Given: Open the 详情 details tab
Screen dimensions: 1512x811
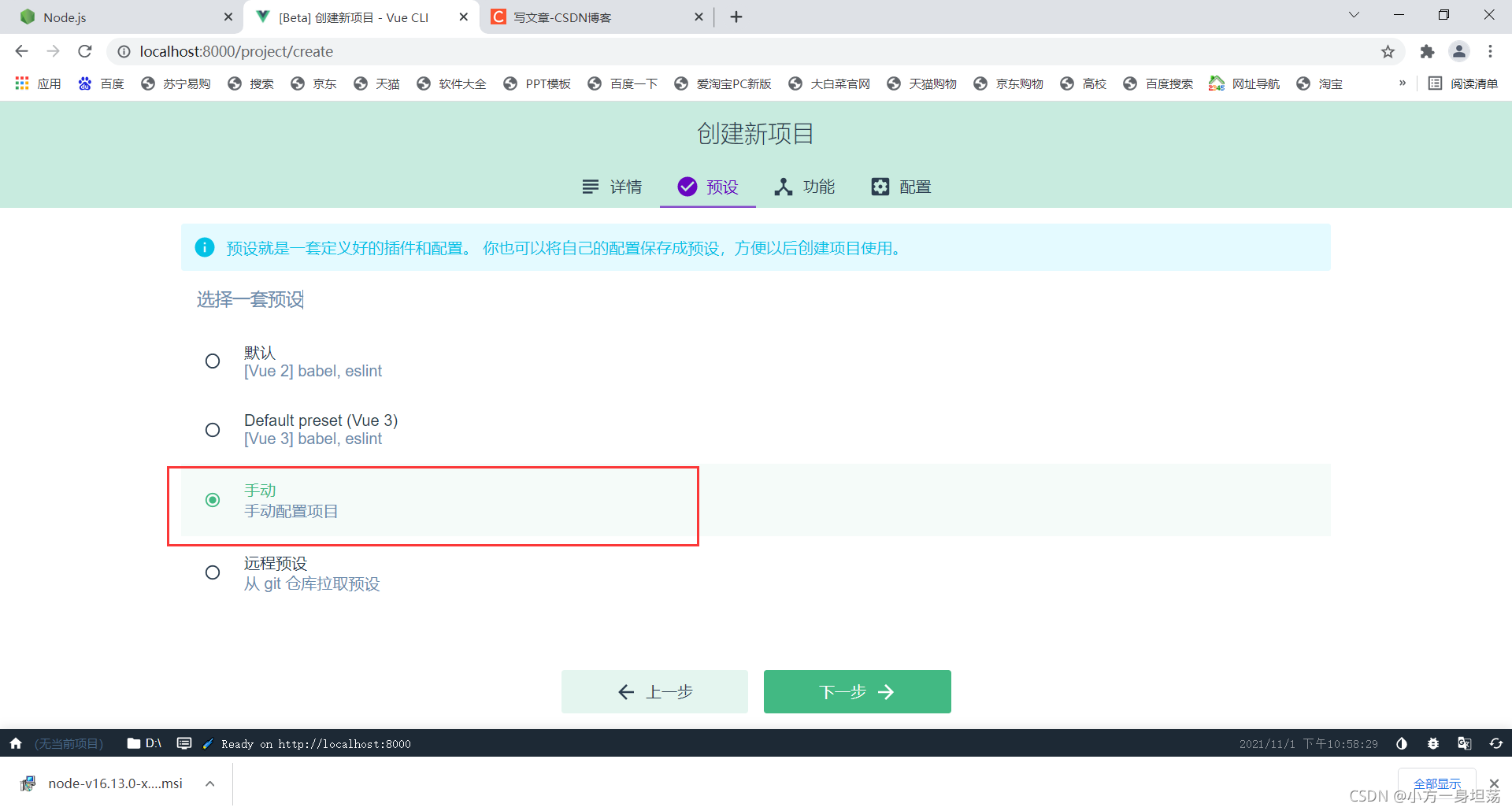Looking at the screenshot, I should click(612, 187).
